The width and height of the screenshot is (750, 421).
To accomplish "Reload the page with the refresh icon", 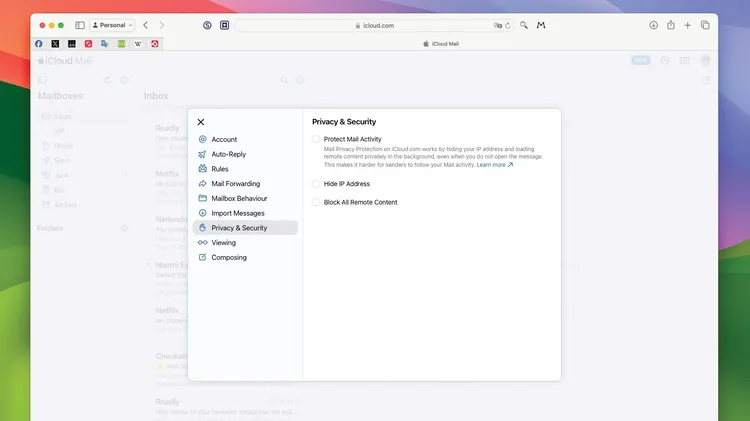I will (x=508, y=25).
